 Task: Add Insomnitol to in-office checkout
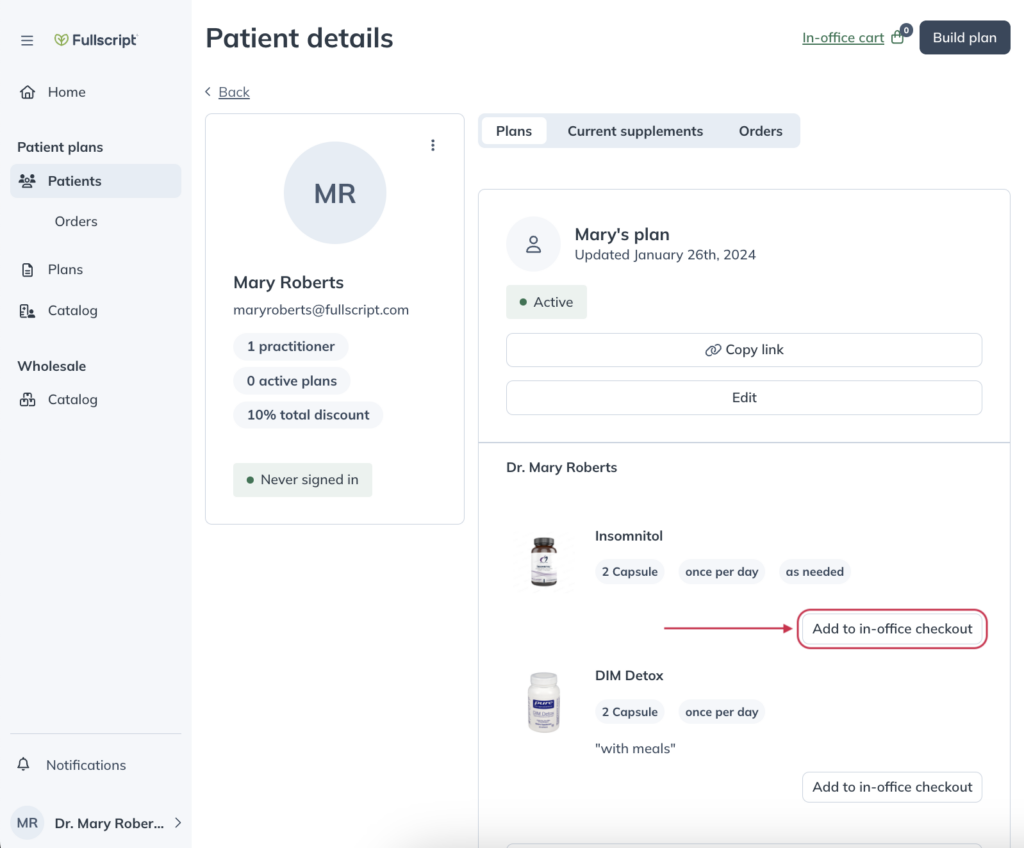892,628
